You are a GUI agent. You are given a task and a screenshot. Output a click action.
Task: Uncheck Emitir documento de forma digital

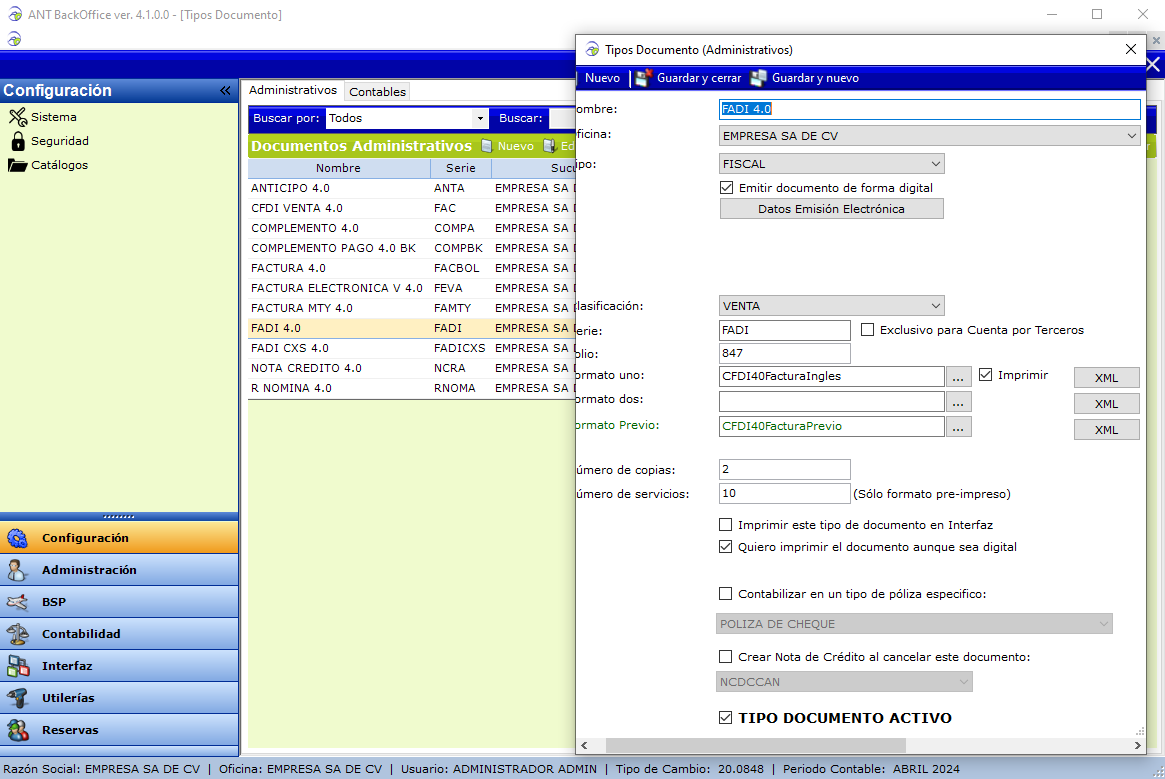click(x=727, y=187)
